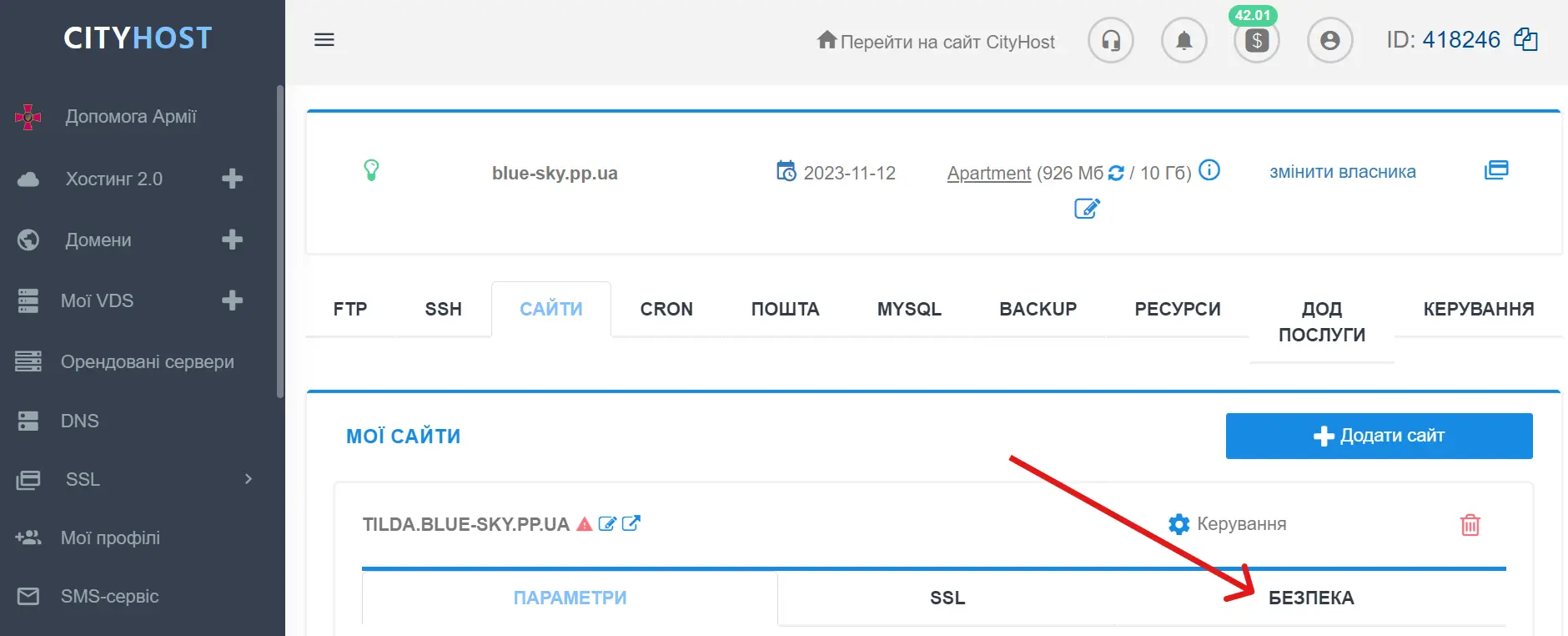
Task: Switch to BACKUP tab
Action: (1038, 309)
